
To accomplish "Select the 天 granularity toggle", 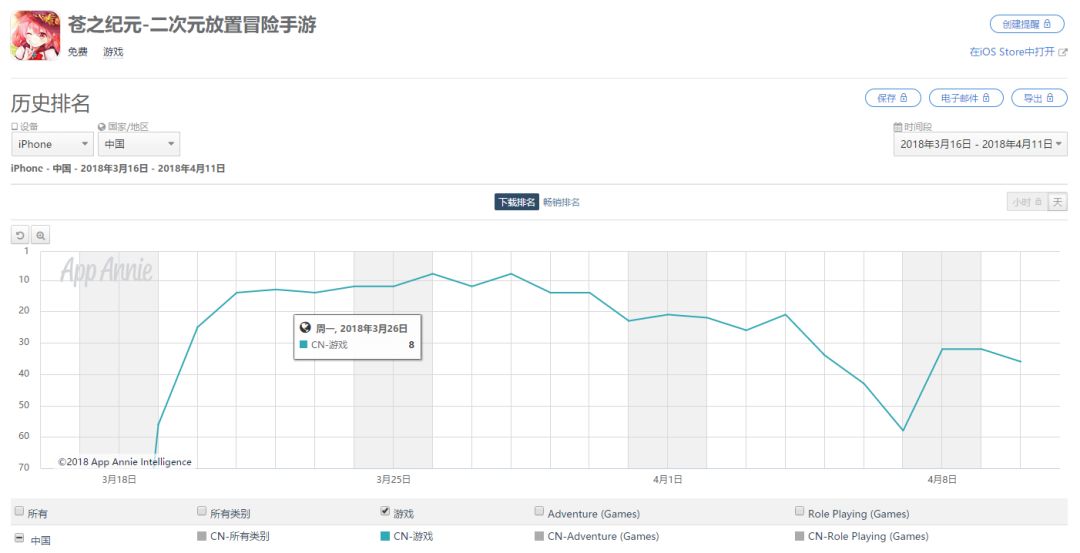I will pyautogui.click(x=1057, y=202).
